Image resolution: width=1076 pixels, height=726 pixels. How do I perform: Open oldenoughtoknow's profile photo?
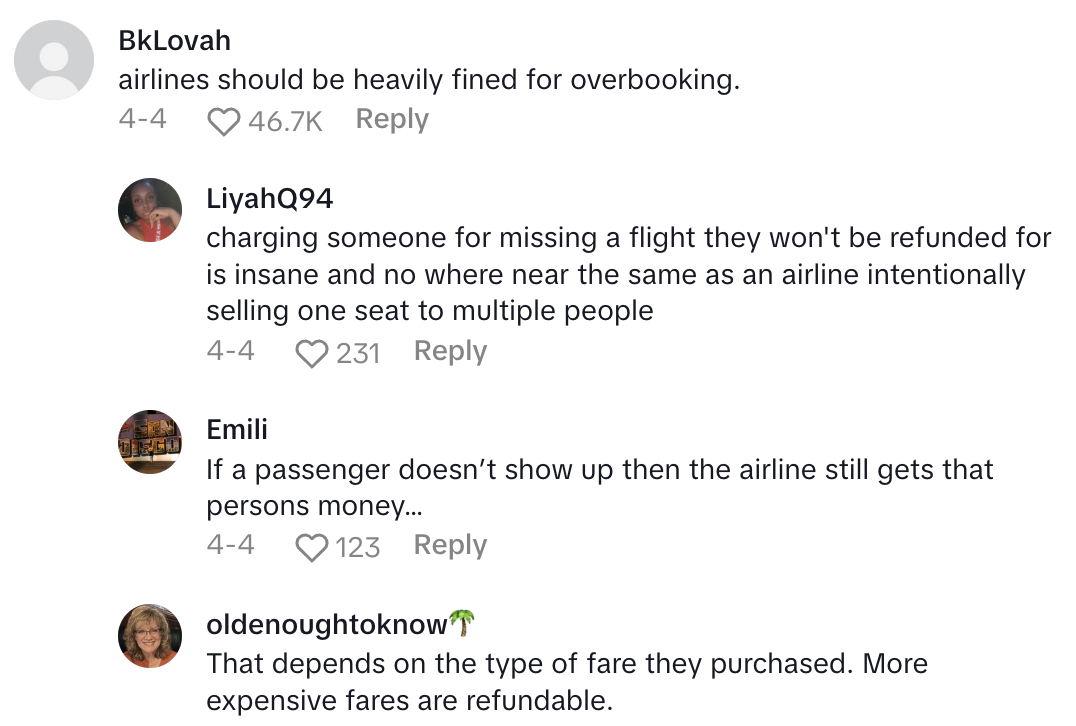(x=150, y=635)
